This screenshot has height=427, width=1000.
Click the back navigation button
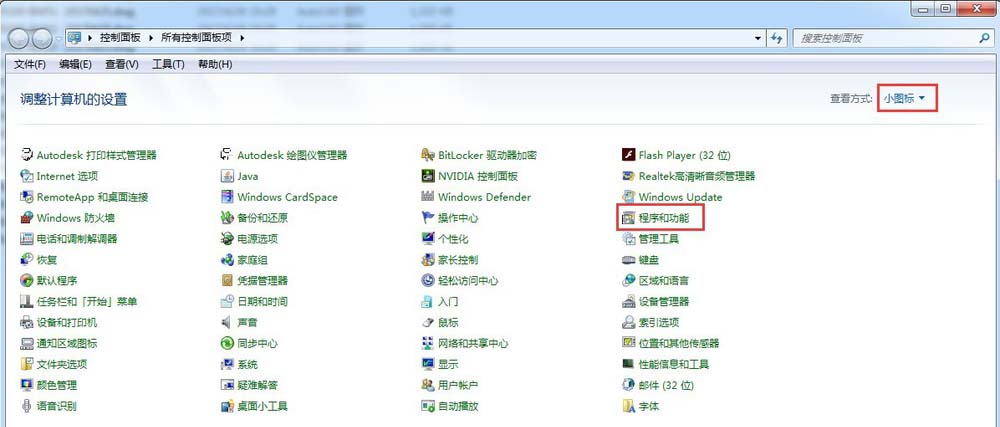coord(18,38)
